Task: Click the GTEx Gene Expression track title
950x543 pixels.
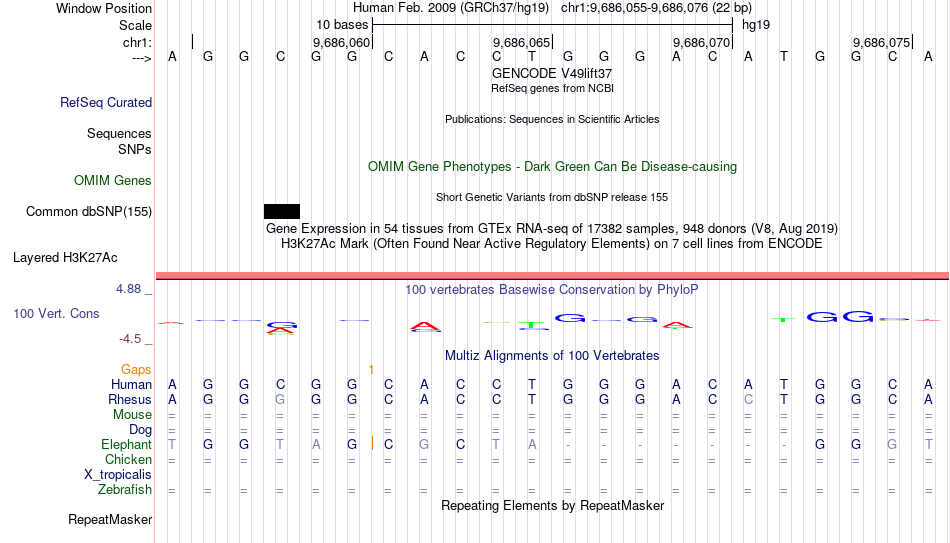Action: (x=552, y=228)
